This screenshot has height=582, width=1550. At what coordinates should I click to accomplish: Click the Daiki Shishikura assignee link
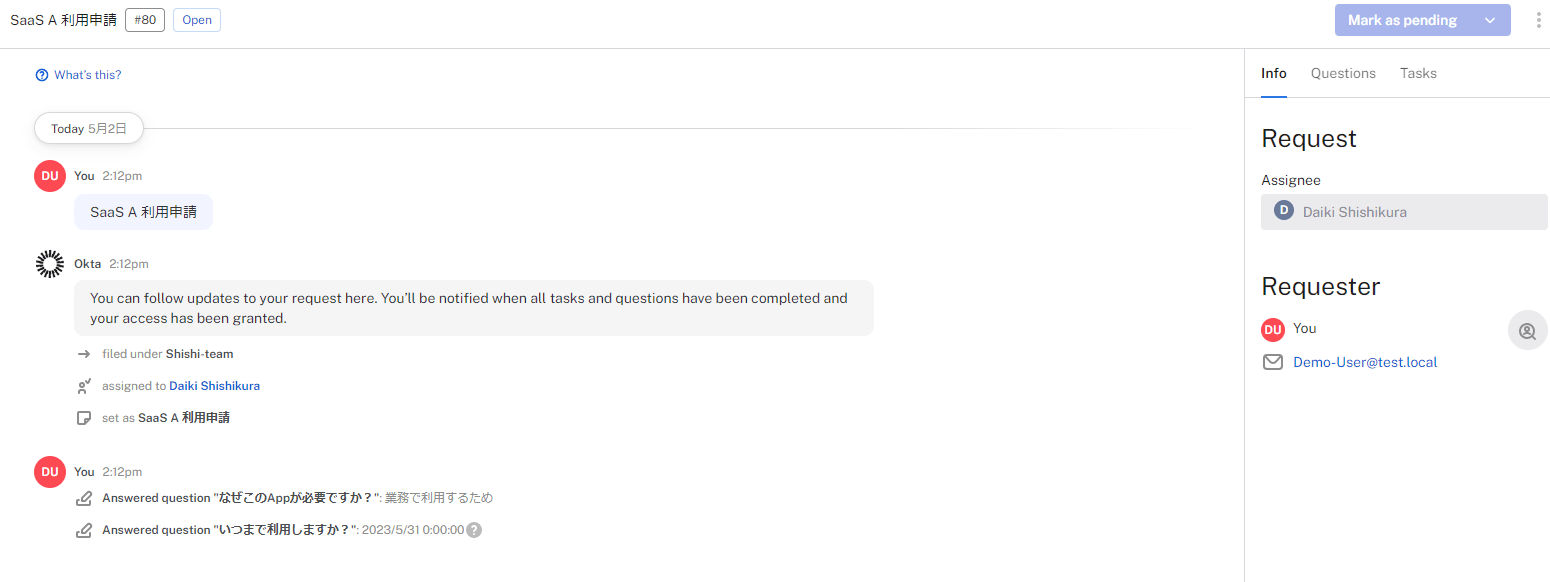pos(214,386)
